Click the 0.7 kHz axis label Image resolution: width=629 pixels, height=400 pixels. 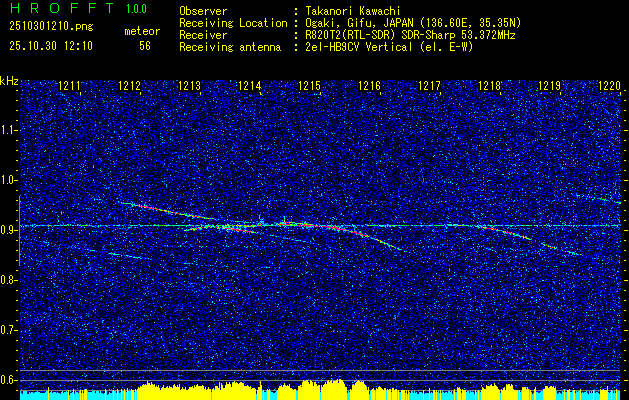[9, 330]
